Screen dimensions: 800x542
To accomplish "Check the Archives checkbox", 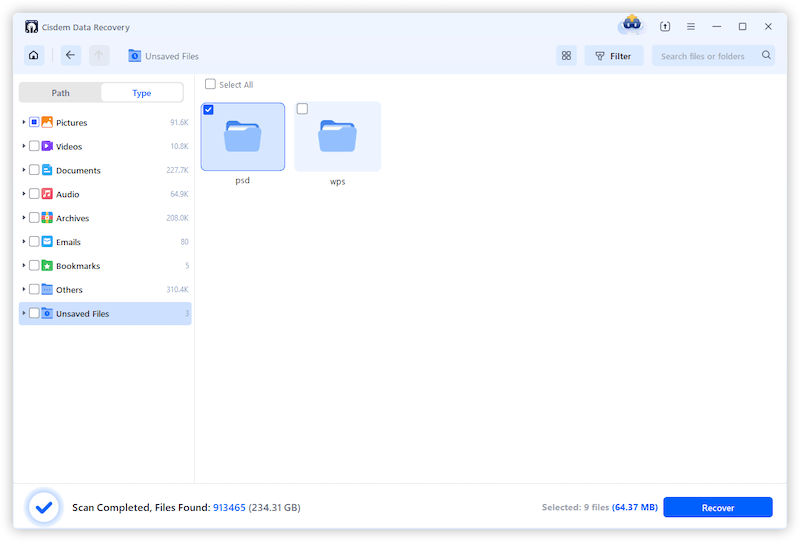I will (34, 218).
